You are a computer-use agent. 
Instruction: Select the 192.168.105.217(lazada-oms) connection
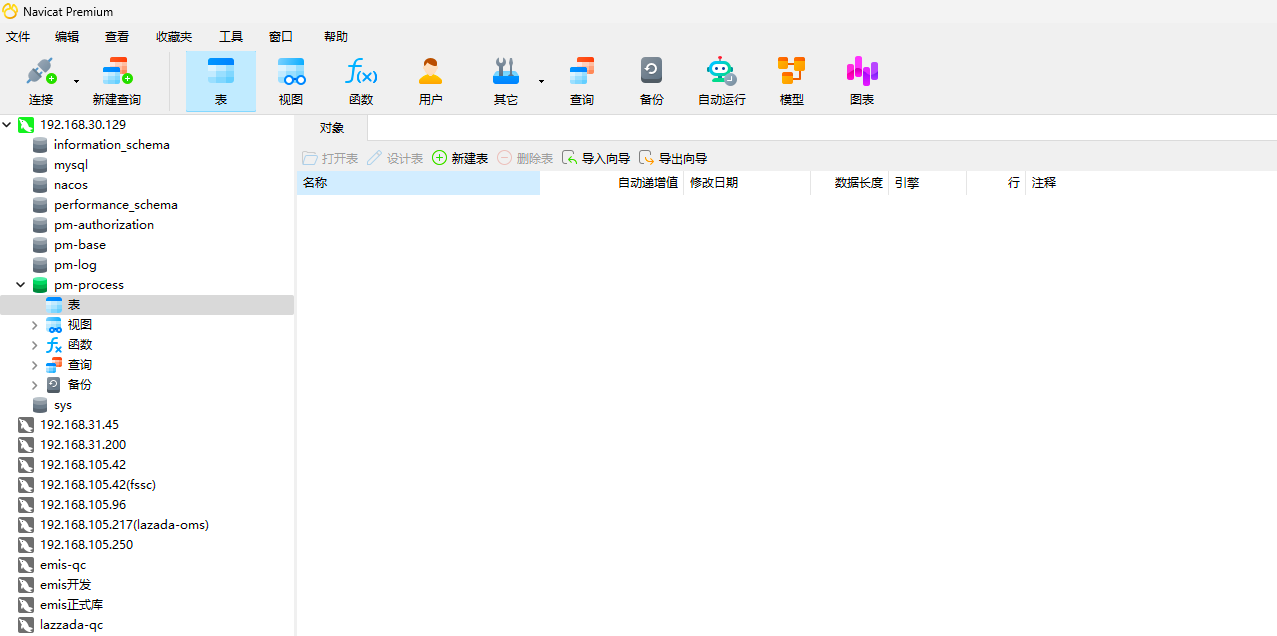point(124,525)
